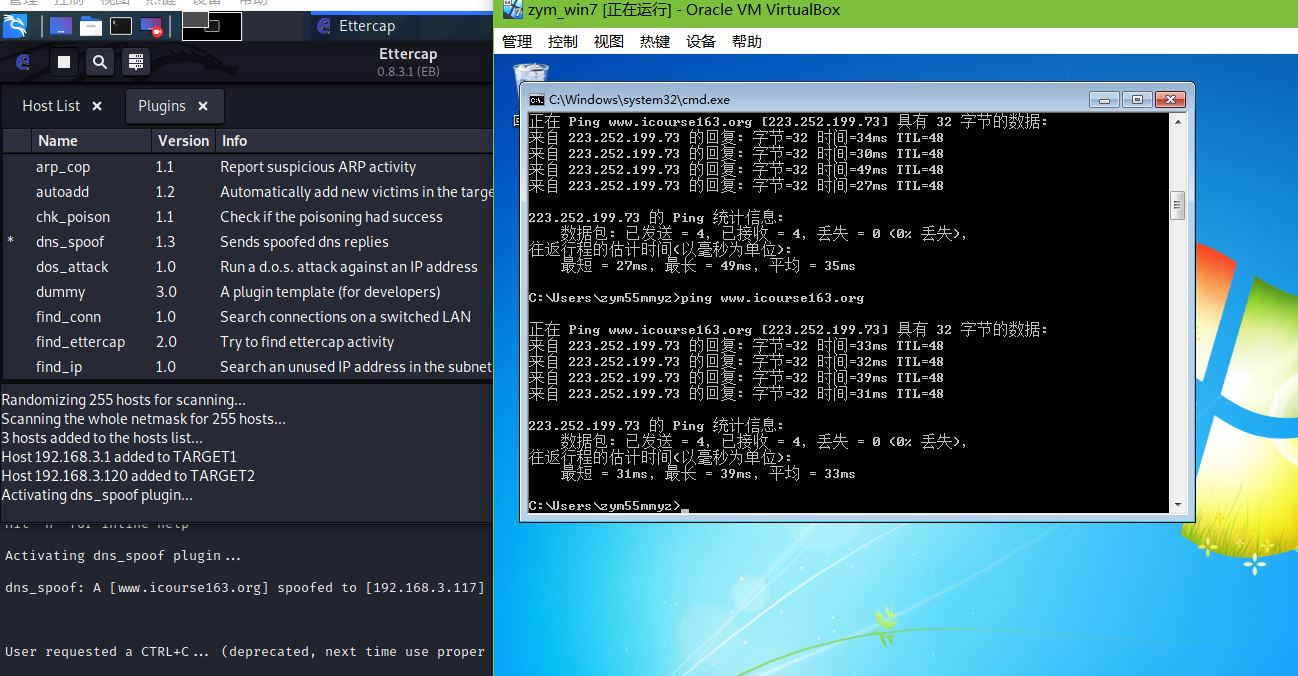The image size is (1298, 676).
Task: Click the 'ping www.icourse163.org' command line in cmd
Action: coord(696,298)
